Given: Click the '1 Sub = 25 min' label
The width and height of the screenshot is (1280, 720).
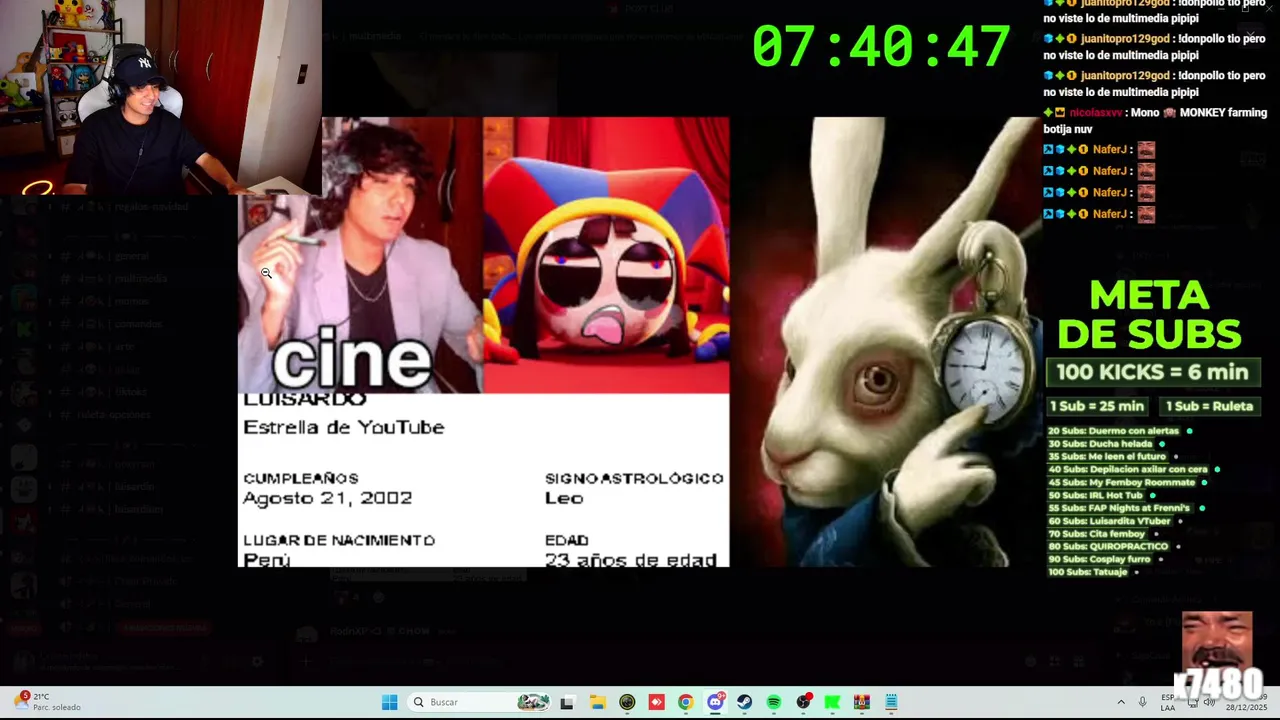Looking at the screenshot, I should point(1096,406).
